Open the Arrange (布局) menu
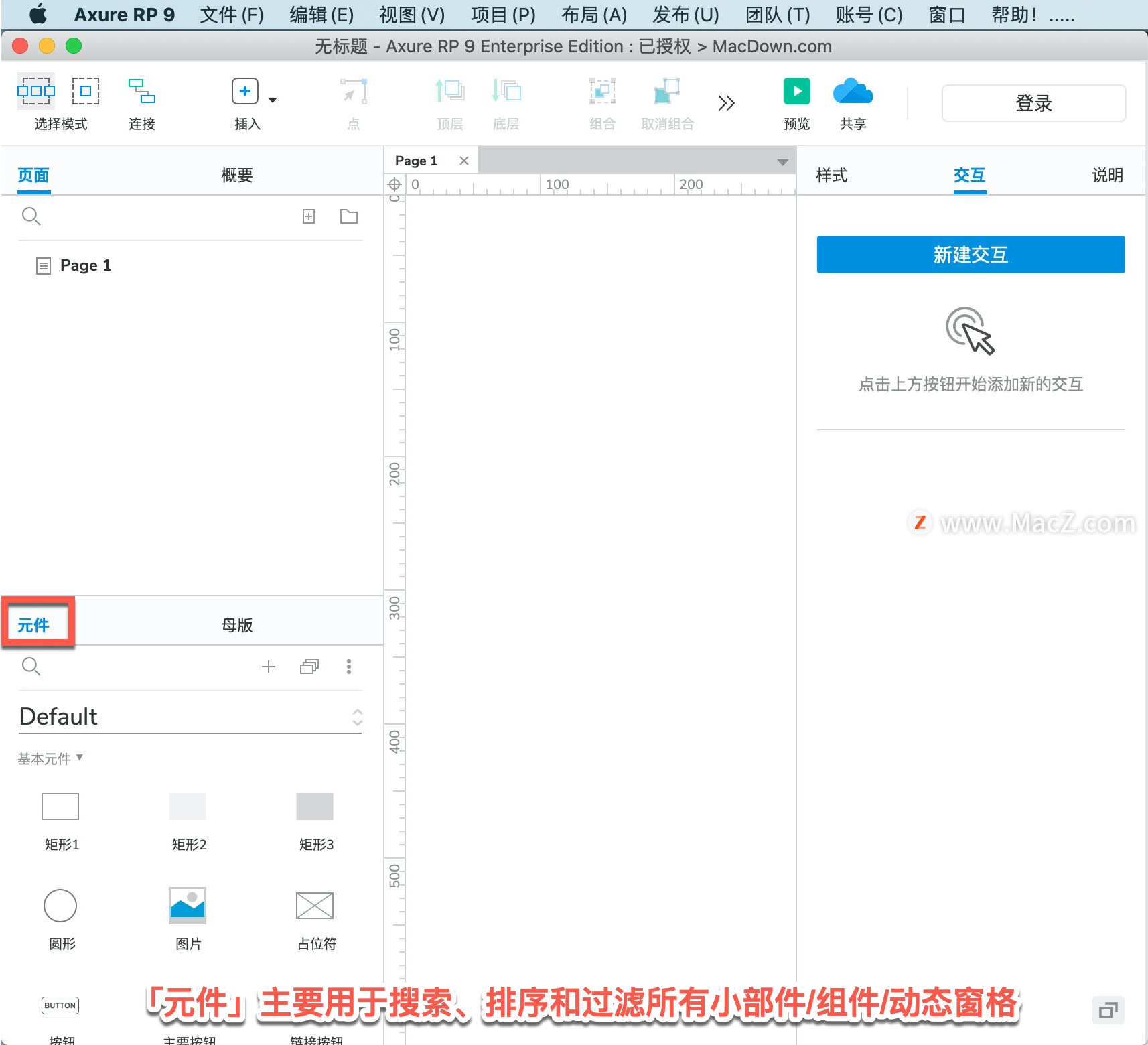1148x1045 pixels. coord(594,15)
